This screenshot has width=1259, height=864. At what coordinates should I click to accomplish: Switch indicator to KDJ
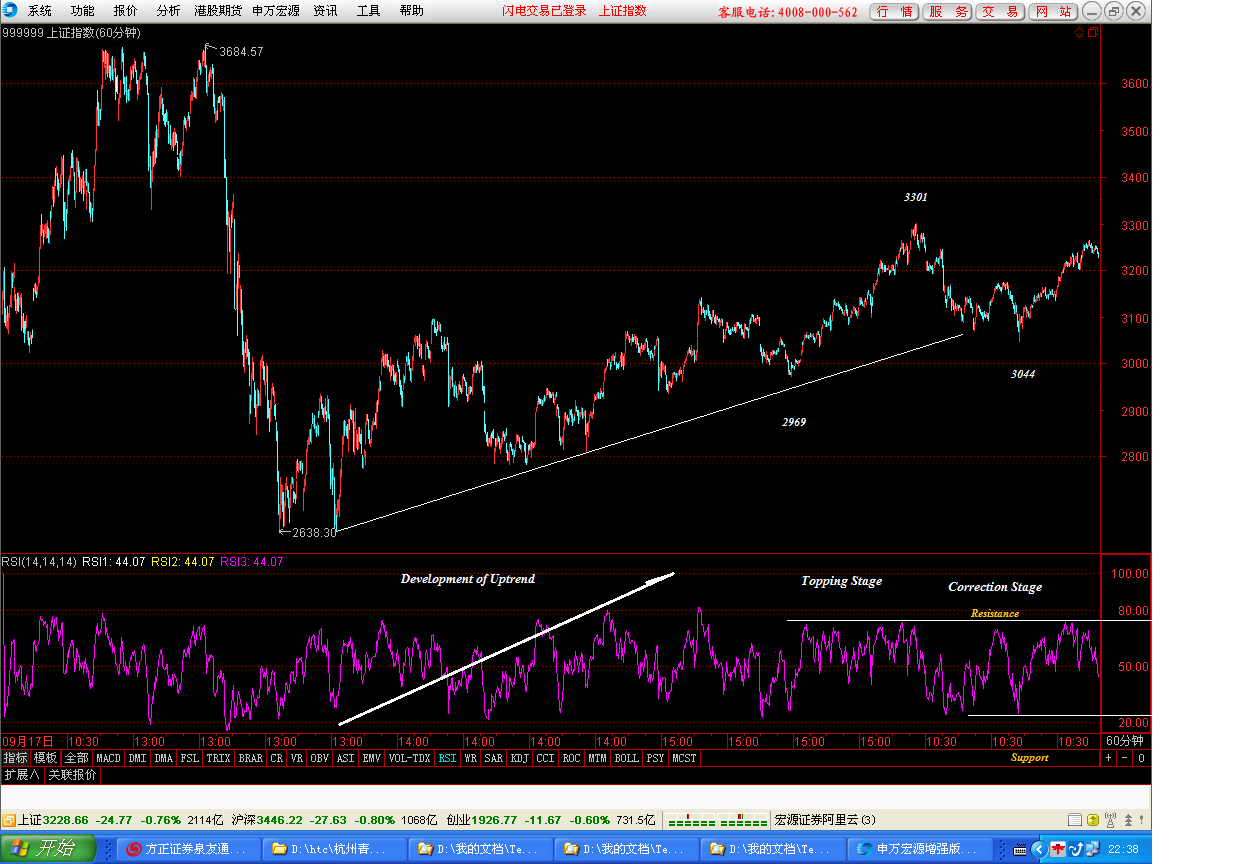(x=519, y=758)
